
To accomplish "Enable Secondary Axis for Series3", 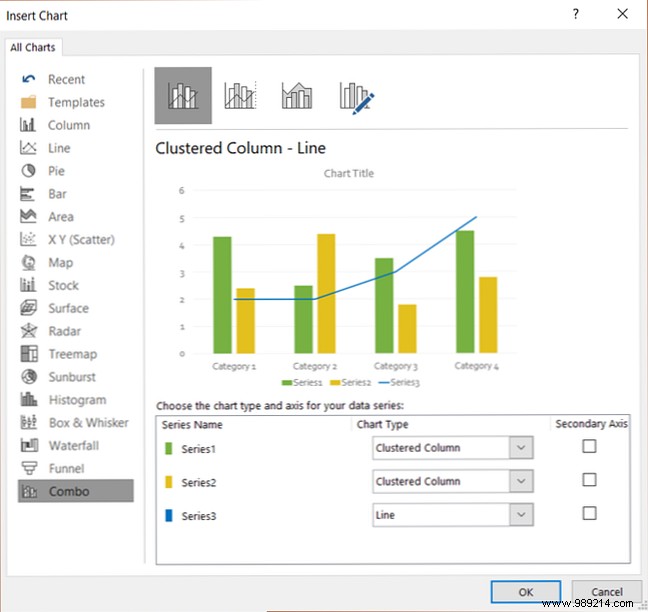I will pyautogui.click(x=589, y=513).
